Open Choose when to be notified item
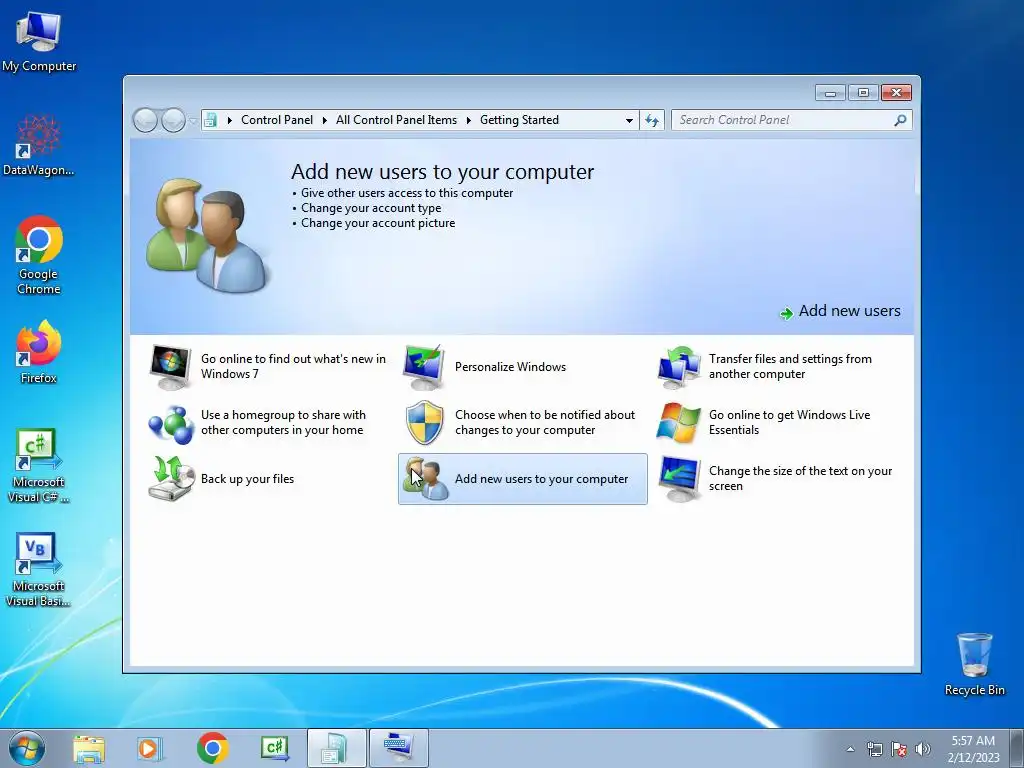This screenshot has width=1024, height=768. tap(520, 423)
